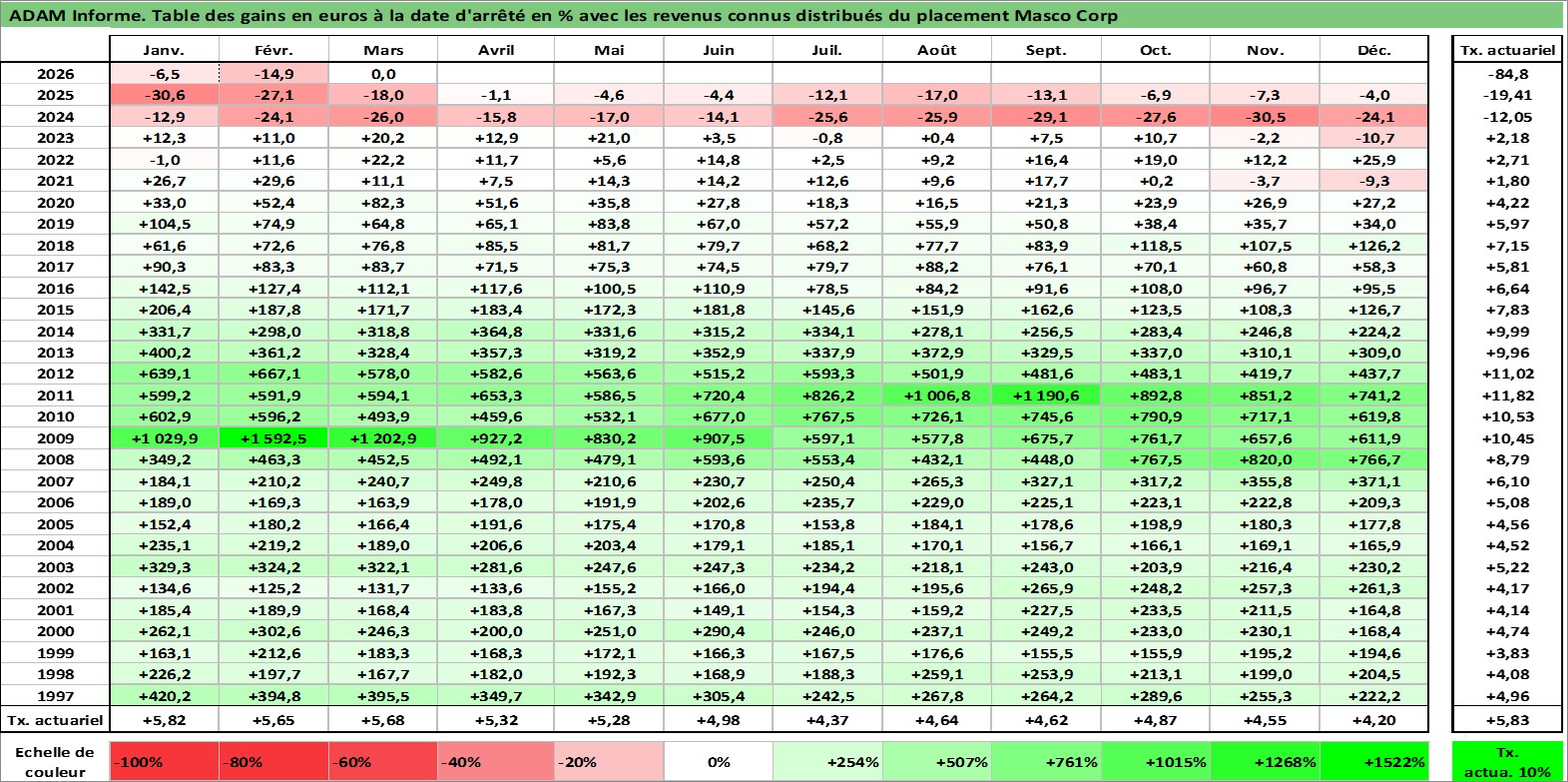Select the +254% light green legend swatch

tap(827, 761)
